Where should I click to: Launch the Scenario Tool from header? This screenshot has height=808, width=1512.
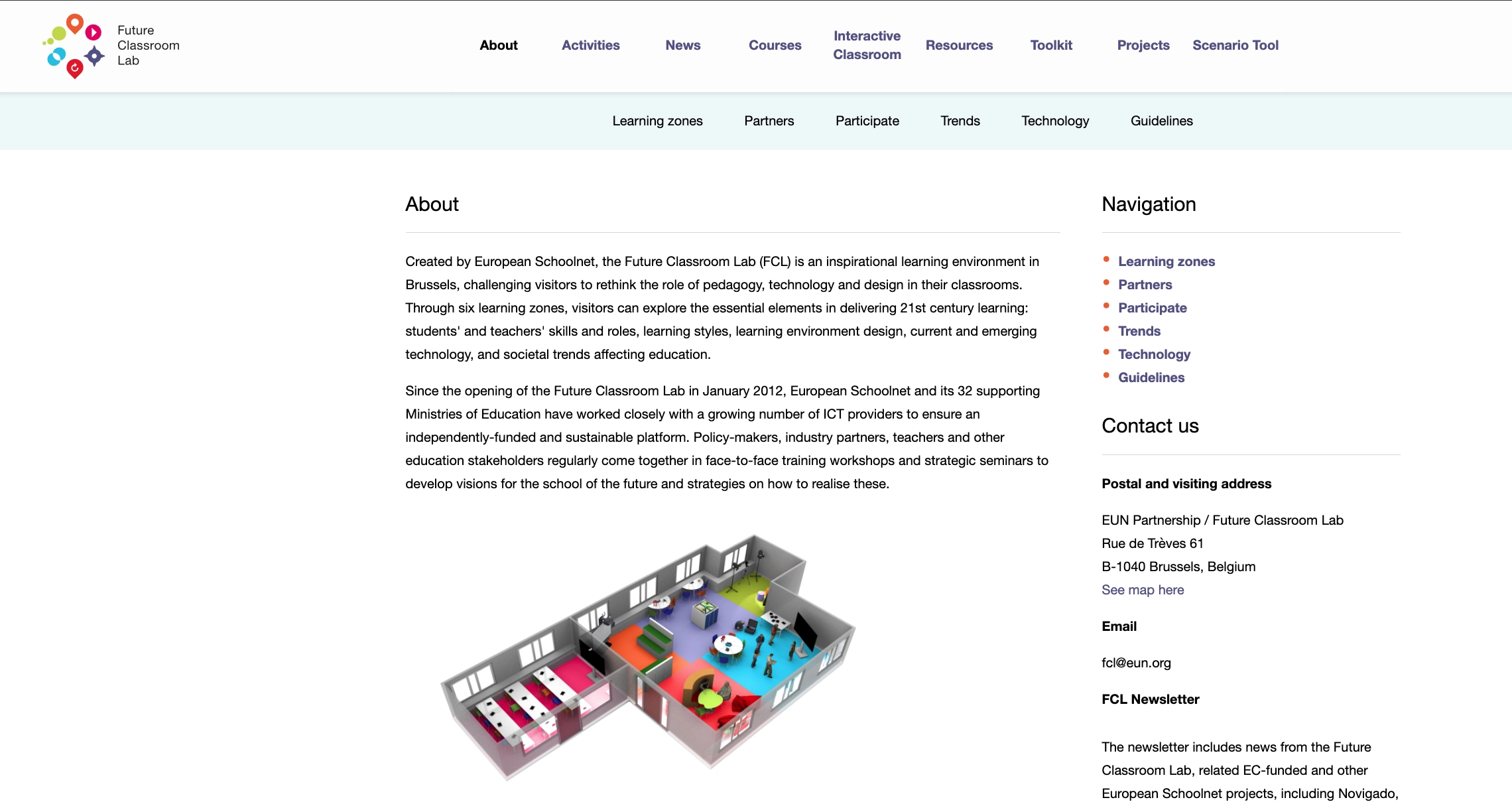[1235, 45]
